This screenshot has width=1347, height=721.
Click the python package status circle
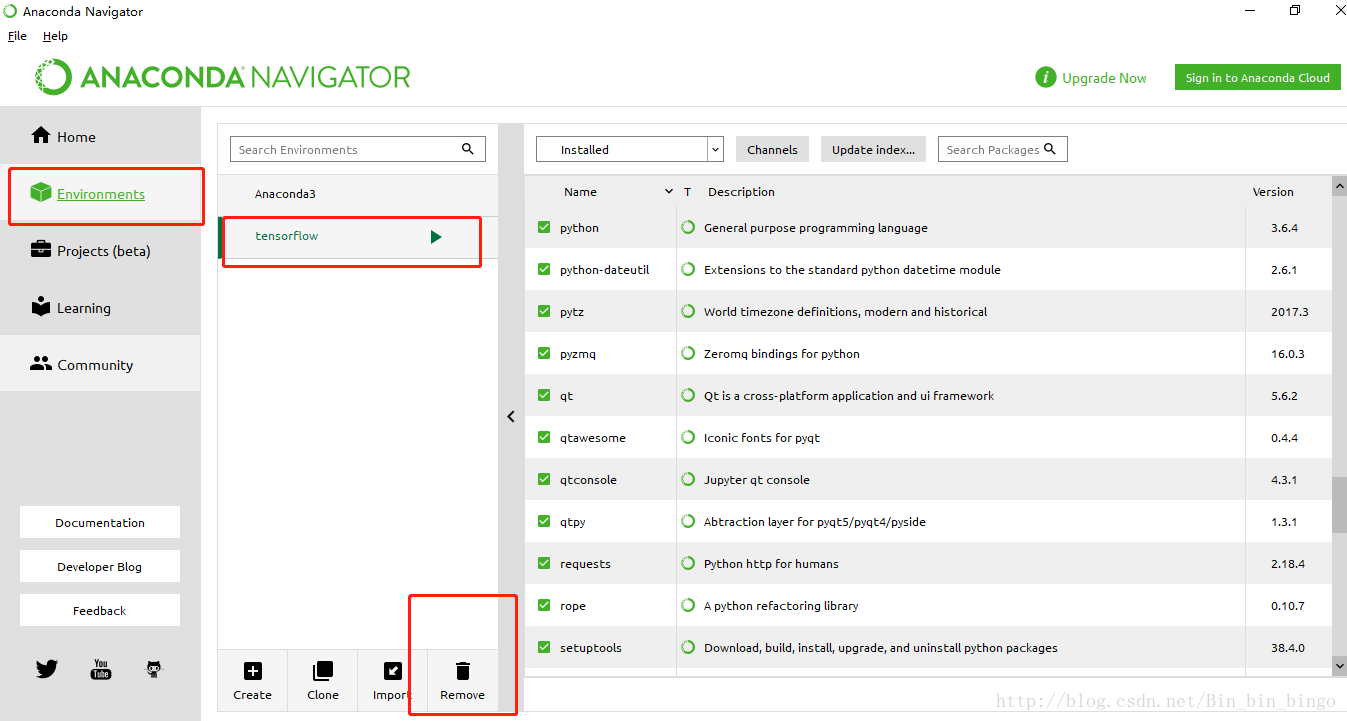[x=688, y=227]
